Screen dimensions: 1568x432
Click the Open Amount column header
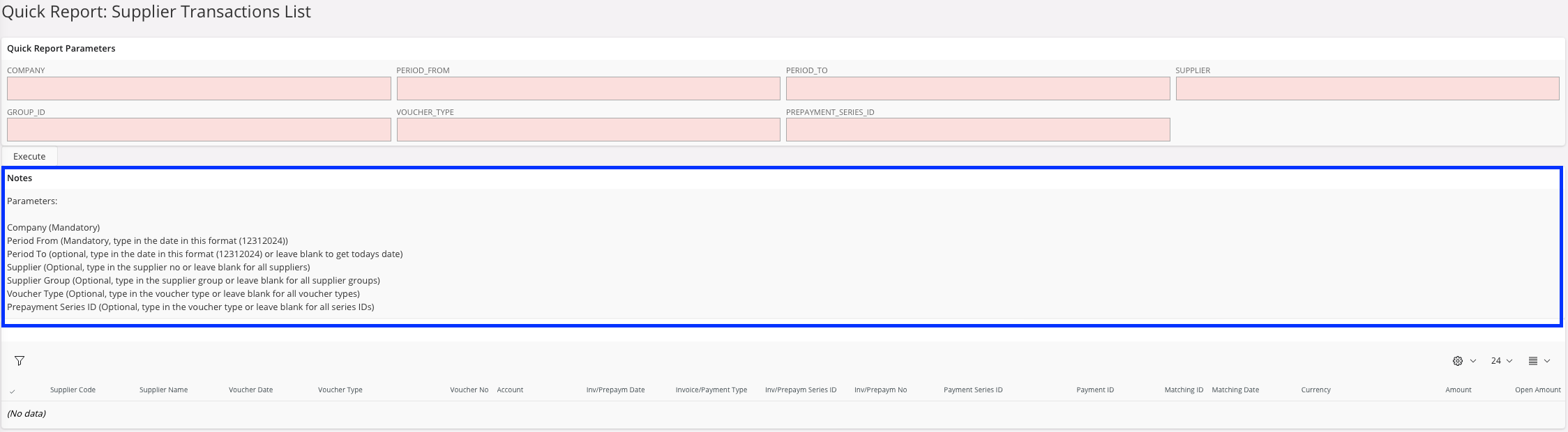1537,390
